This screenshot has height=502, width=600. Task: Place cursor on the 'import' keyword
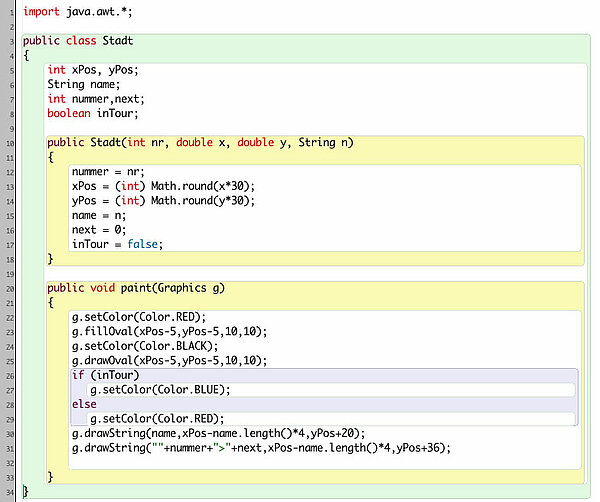tap(41, 12)
